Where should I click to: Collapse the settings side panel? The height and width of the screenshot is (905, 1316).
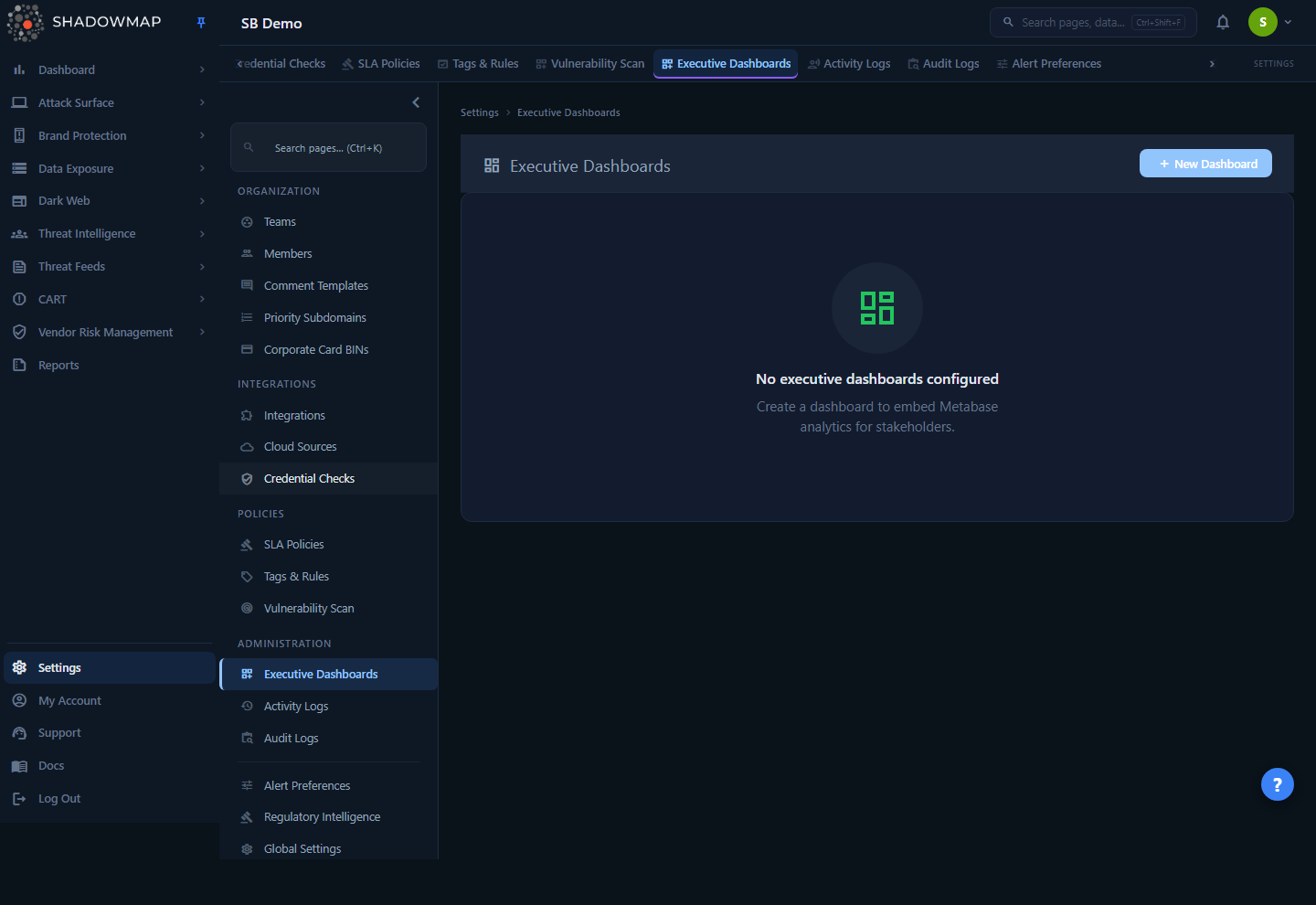(416, 102)
